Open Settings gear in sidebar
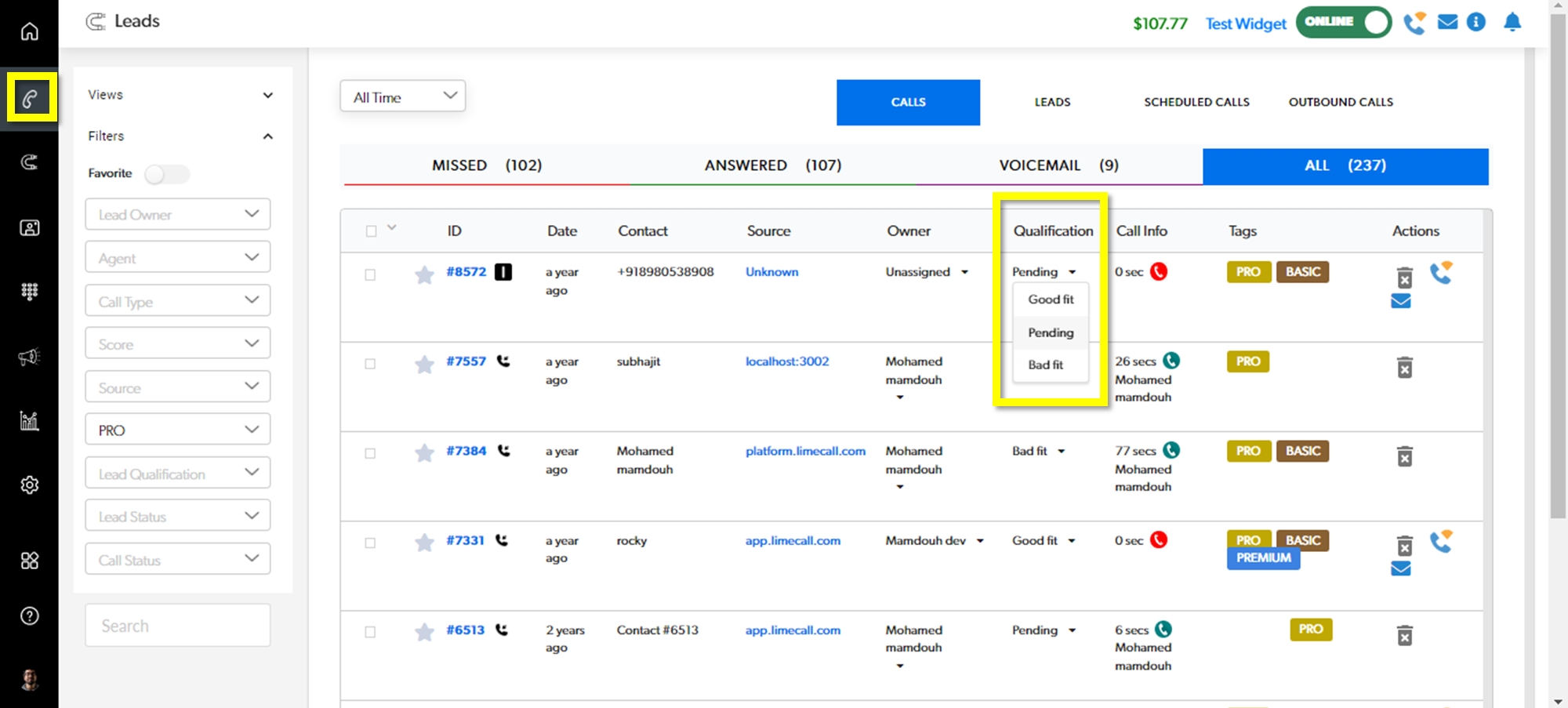Viewport: 1568px width, 708px height. click(x=29, y=485)
